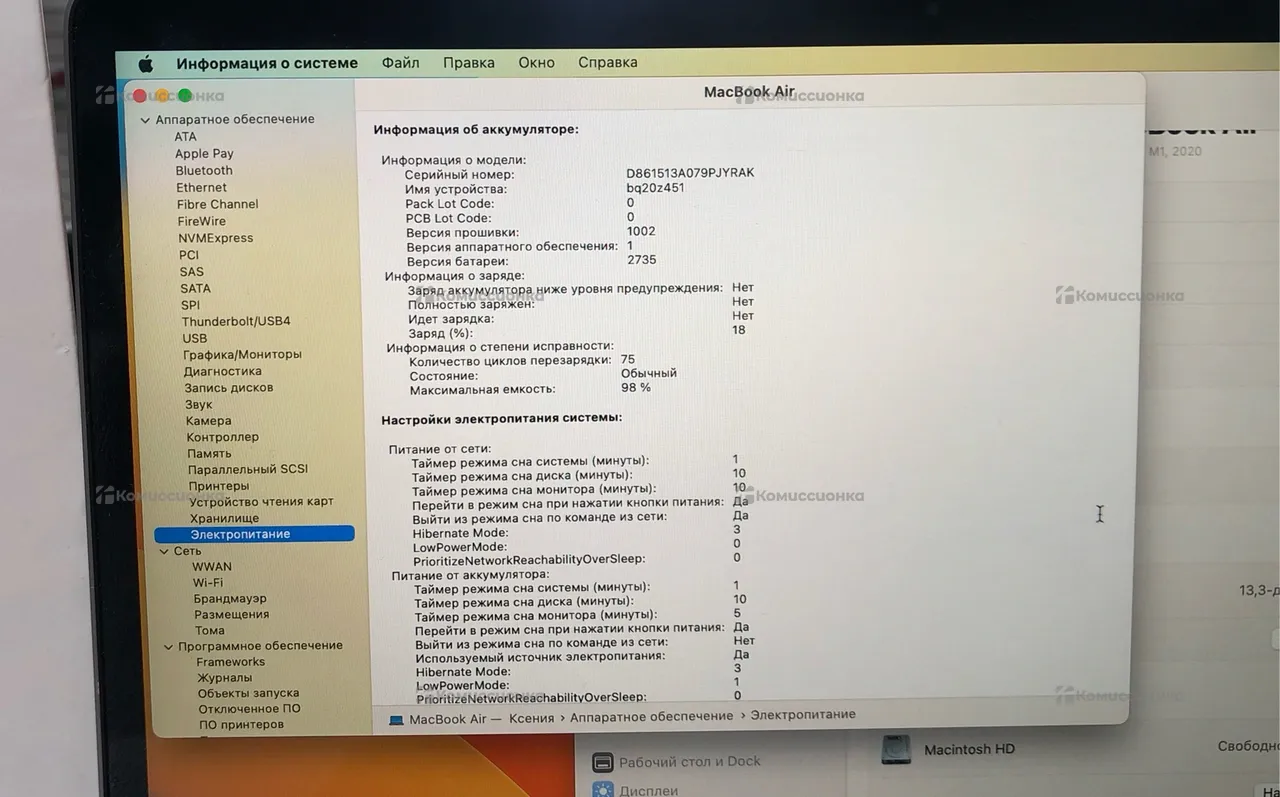Click the MacBook Air computer icon in path bar

tap(396, 720)
